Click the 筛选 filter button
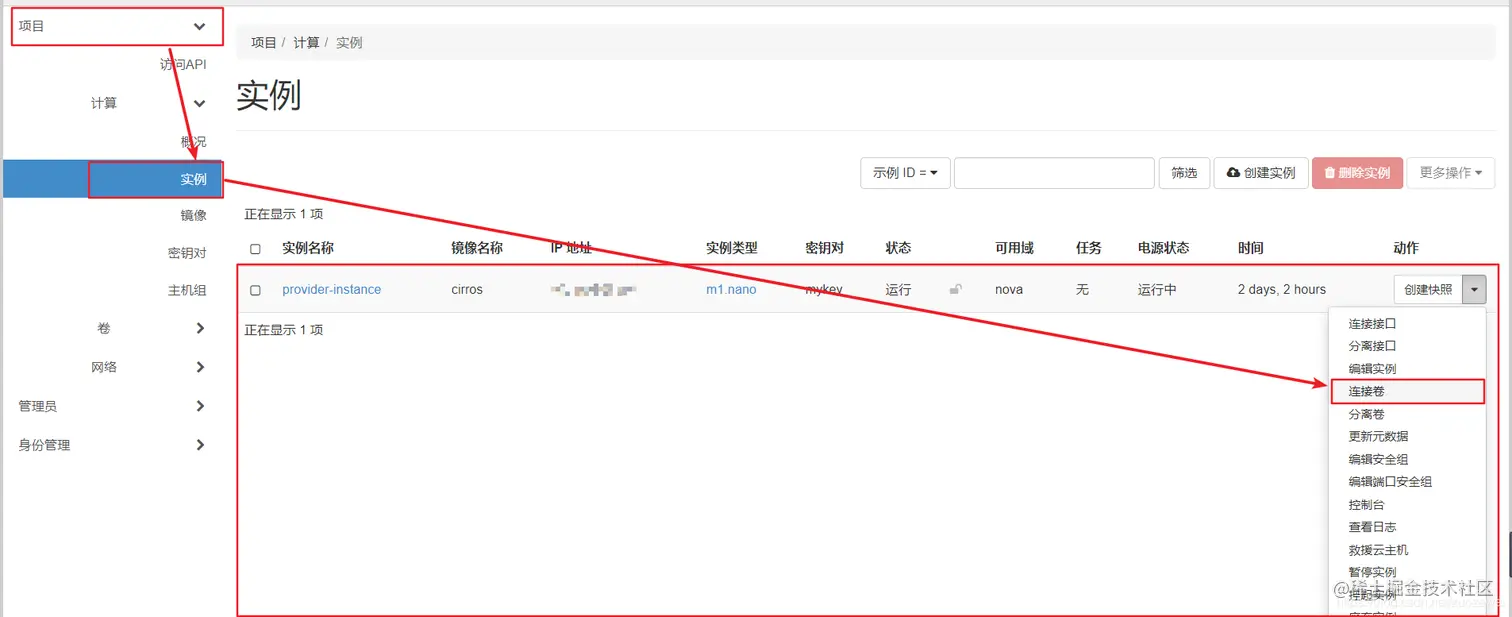The height and width of the screenshot is (617, 1512). [x=1184, y=173]
